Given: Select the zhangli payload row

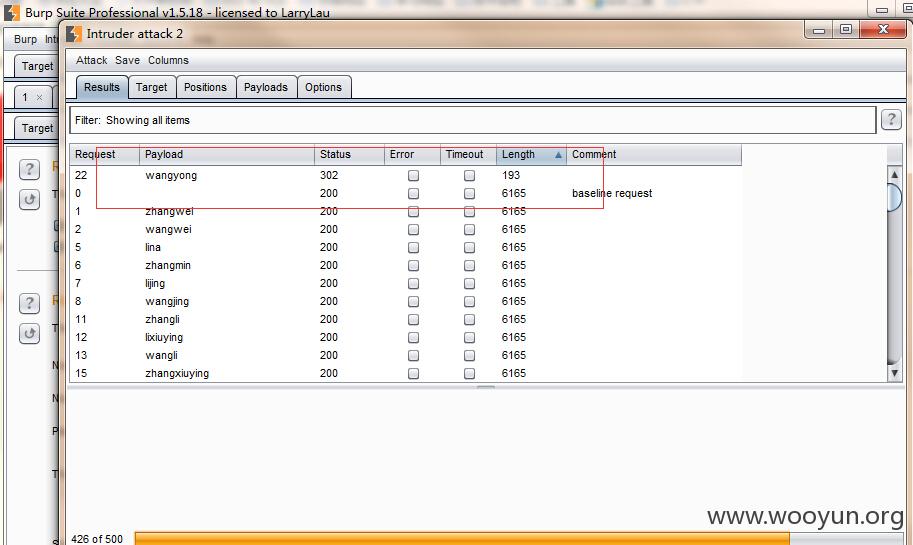Looking at the screenshot, I should click(x=405, y=319).
